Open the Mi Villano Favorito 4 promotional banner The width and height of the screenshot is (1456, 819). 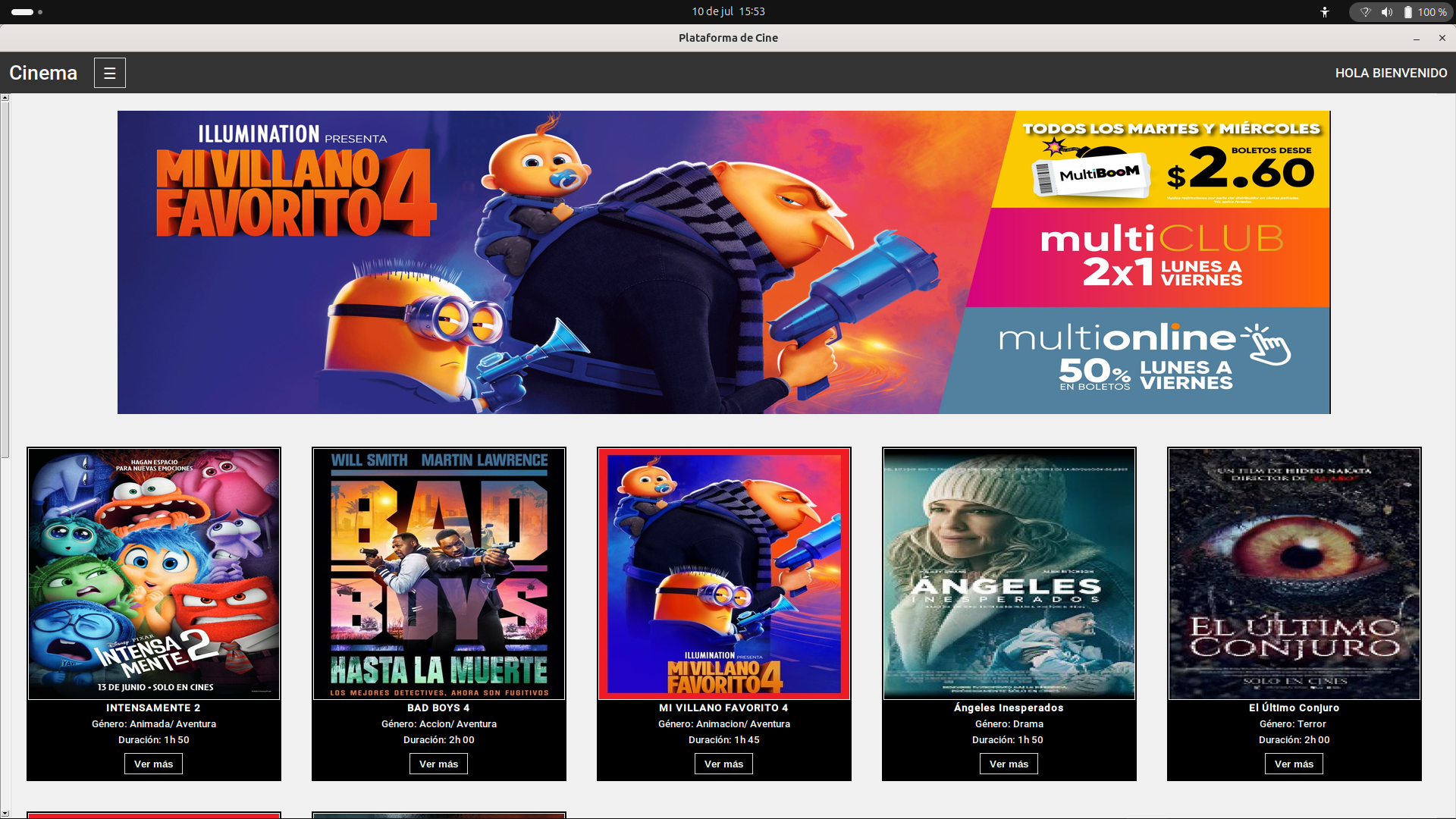point(723,262)
